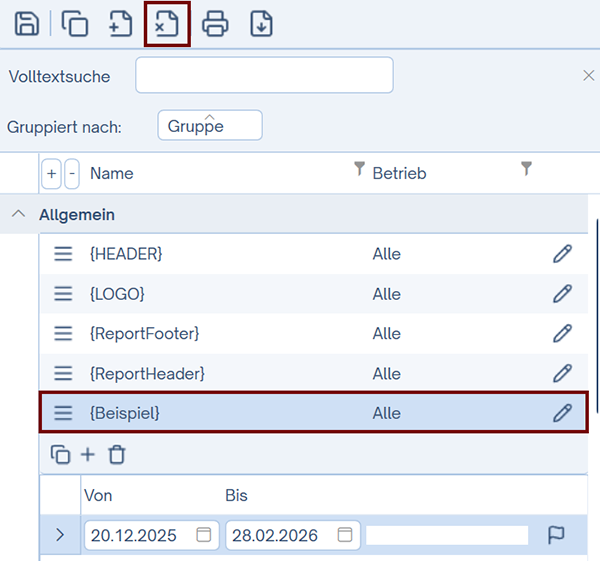The width and height of the screenshot is (600, 561).
Task: Click the export download icon in toolbar
Action: [261, 24]
